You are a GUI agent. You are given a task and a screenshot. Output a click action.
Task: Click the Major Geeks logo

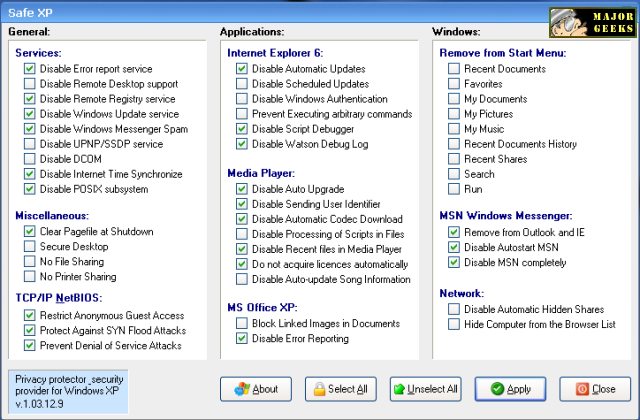[x=593, y=23]
